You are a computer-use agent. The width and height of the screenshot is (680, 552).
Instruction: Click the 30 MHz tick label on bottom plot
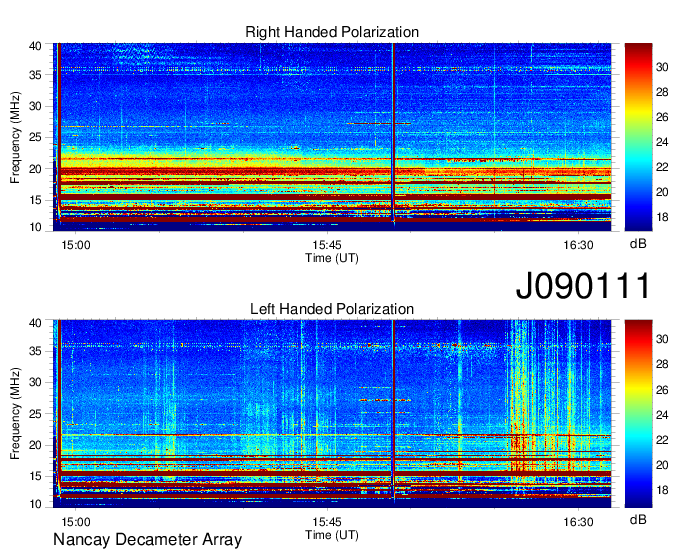(35, 382)
